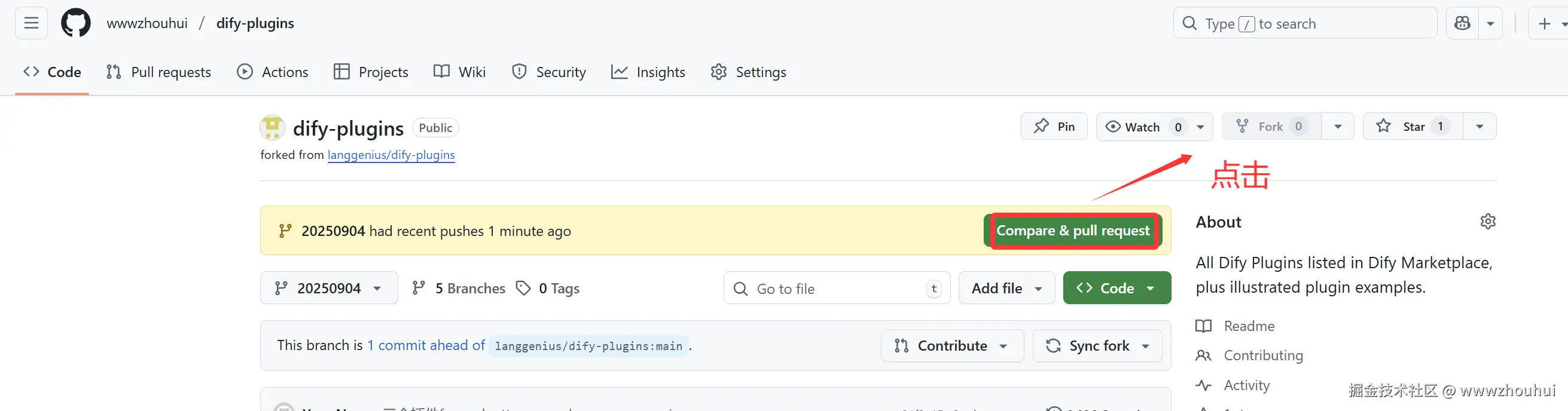The height and width of the screenshot is (411, 1568).
Task: Expand the Star lists dropdown arrow
Action: [1479, 127]
